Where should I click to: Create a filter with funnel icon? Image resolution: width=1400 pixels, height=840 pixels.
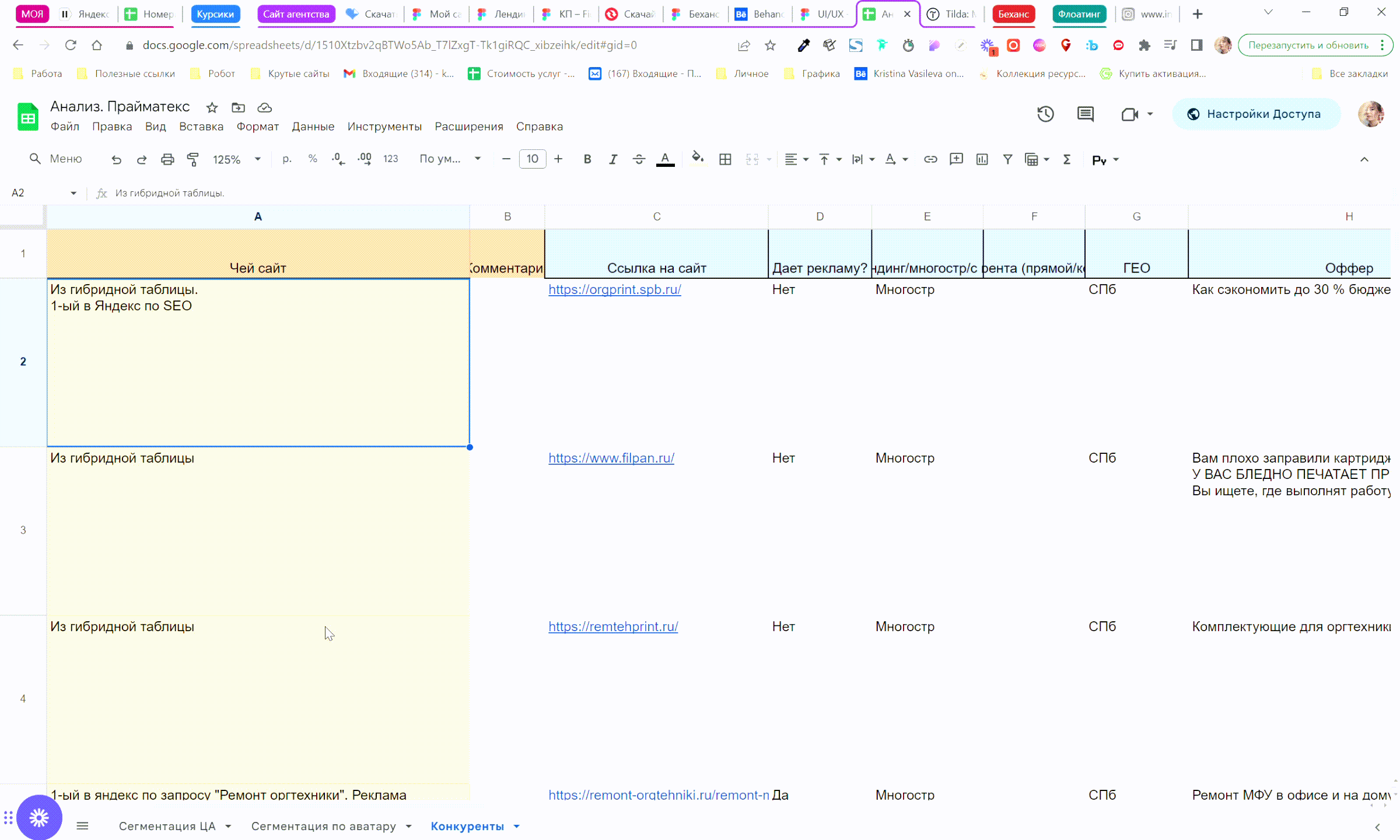(x=1007, y=159)
